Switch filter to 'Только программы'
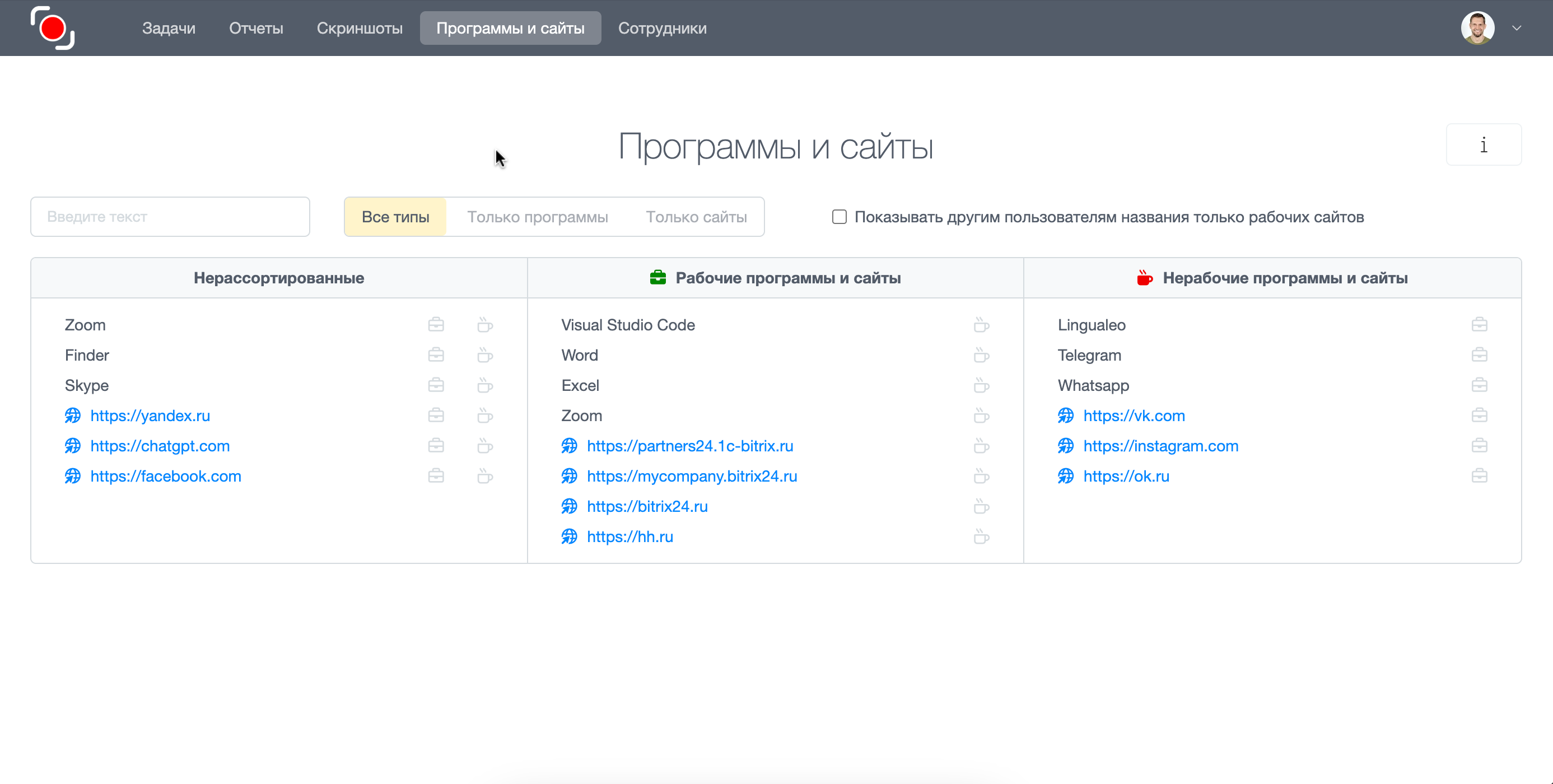This screenshot has height=784, width=1553. coord(537,217)
